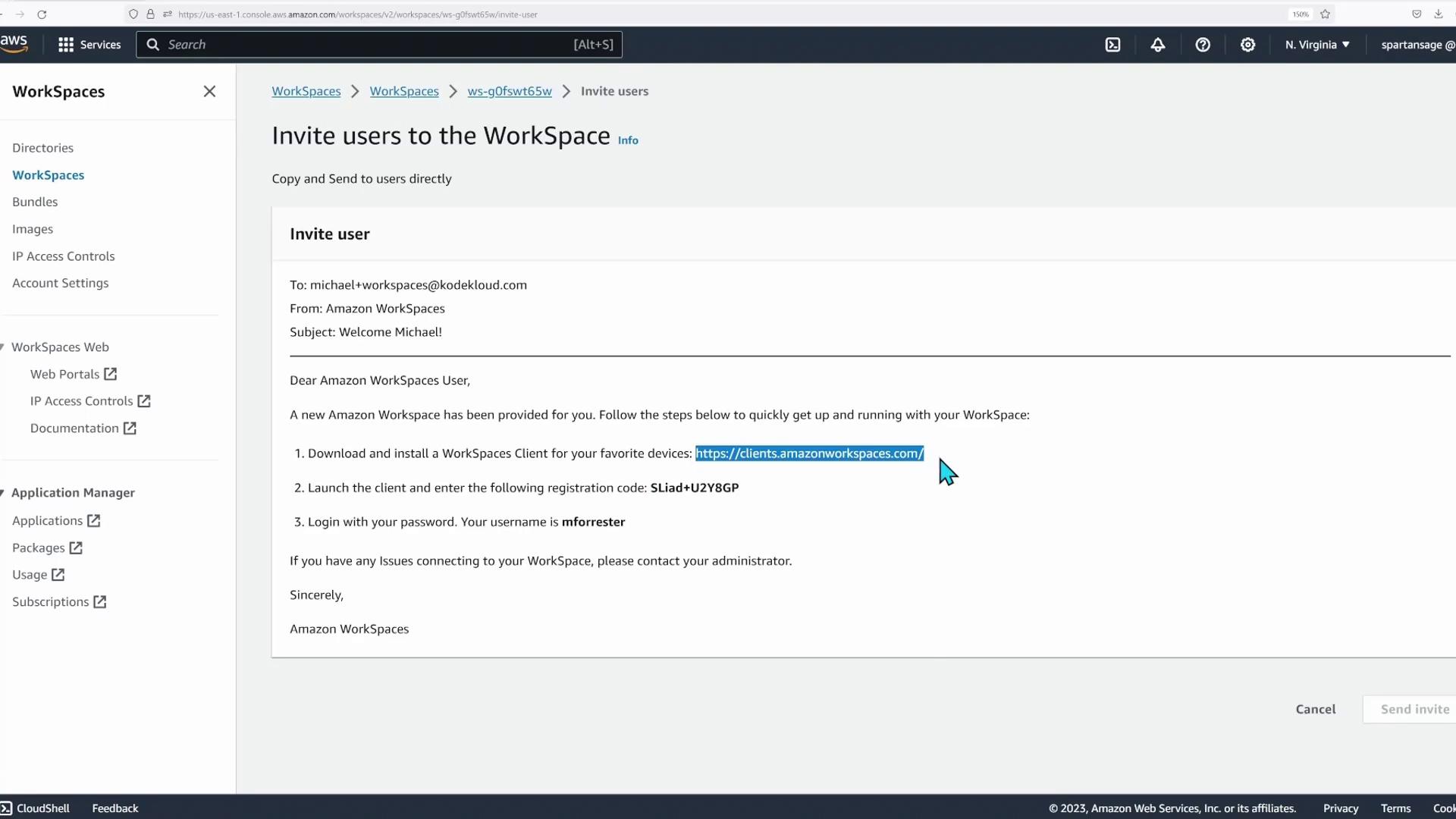The height and width of the screenshot is (819, 1456).
Task: Click the Cancel button
Action: coord(1316,709)
